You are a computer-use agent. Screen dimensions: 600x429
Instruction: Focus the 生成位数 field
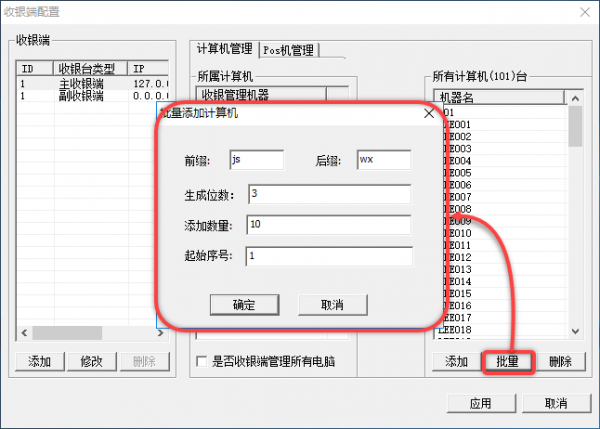(329, 194)
